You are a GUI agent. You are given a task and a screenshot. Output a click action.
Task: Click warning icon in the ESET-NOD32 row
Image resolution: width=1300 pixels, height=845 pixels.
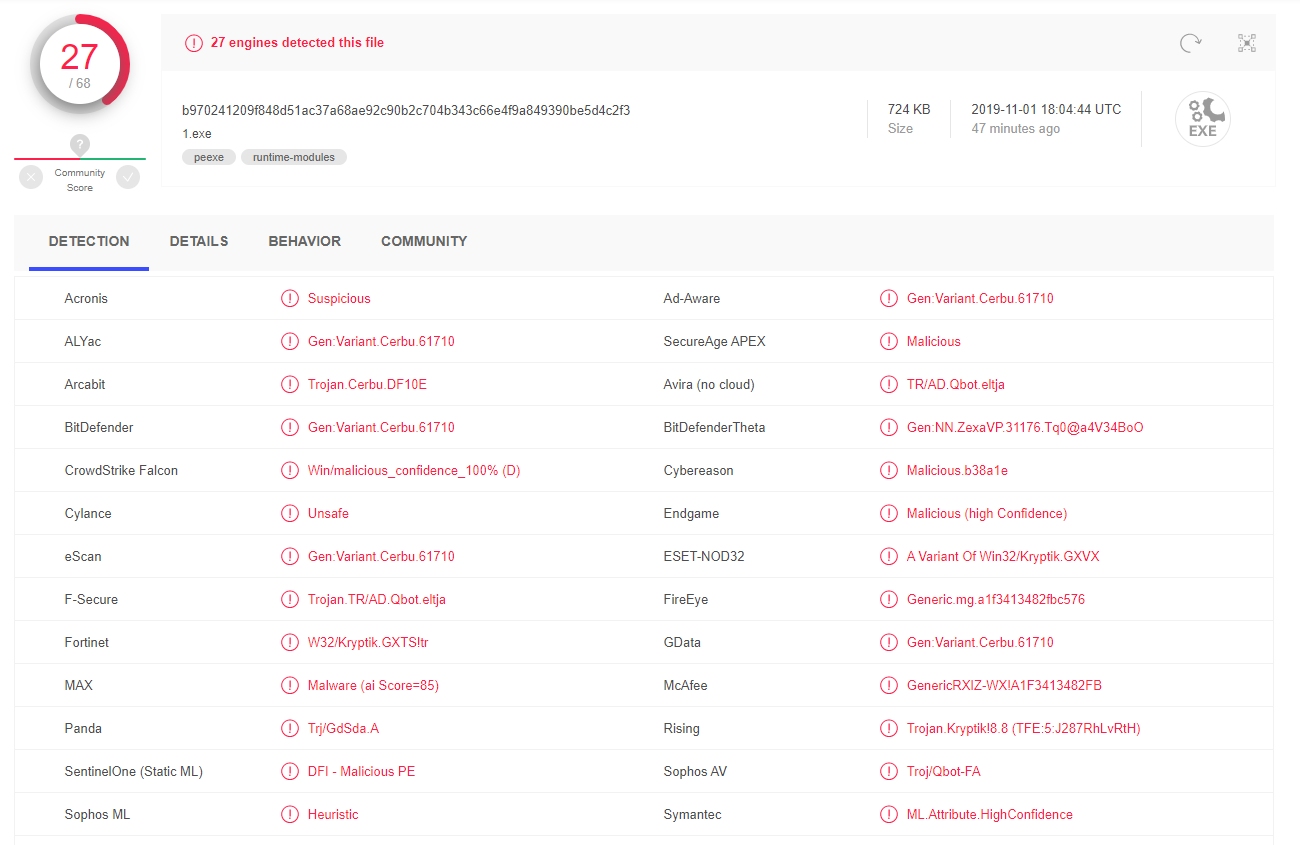(x=889, y=556)
